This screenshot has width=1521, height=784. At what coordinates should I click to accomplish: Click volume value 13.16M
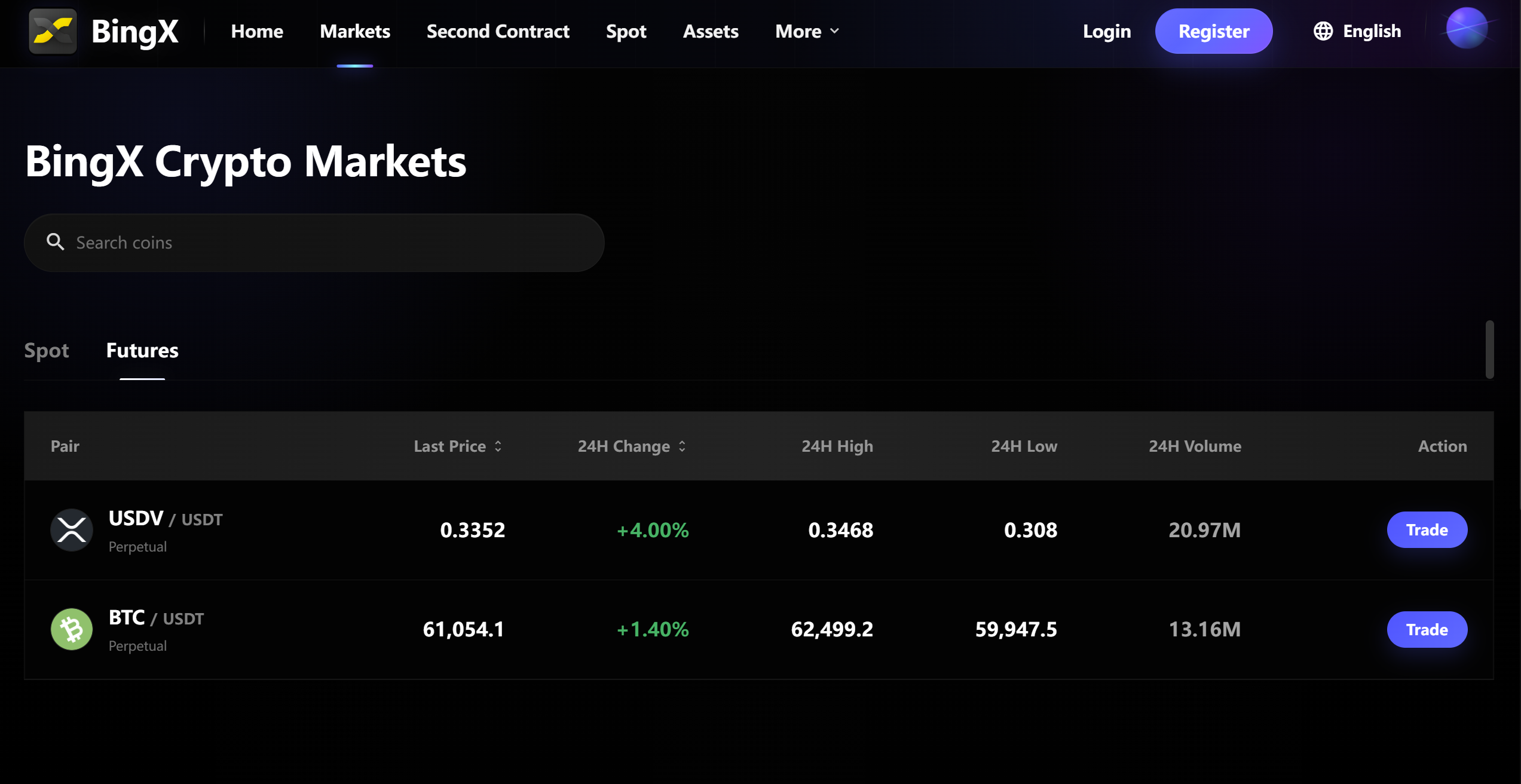(x=1205, y=629)
